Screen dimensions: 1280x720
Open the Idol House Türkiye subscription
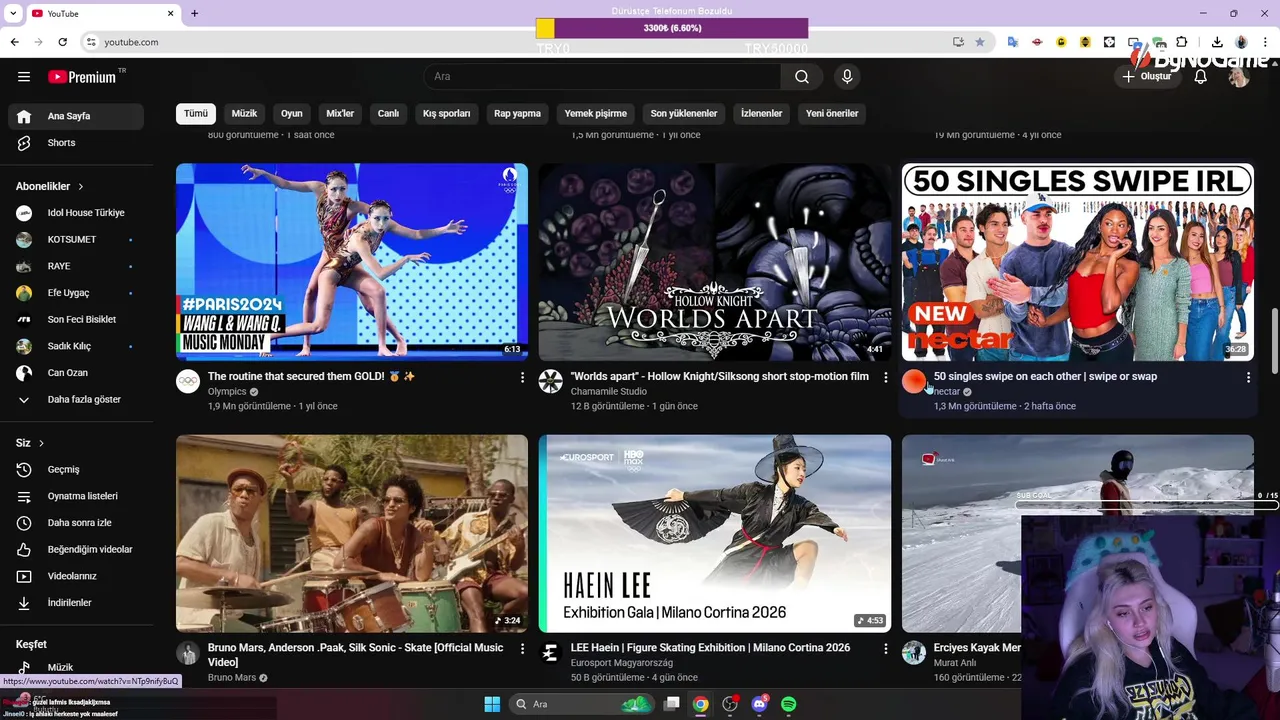[x=76, y=213]
